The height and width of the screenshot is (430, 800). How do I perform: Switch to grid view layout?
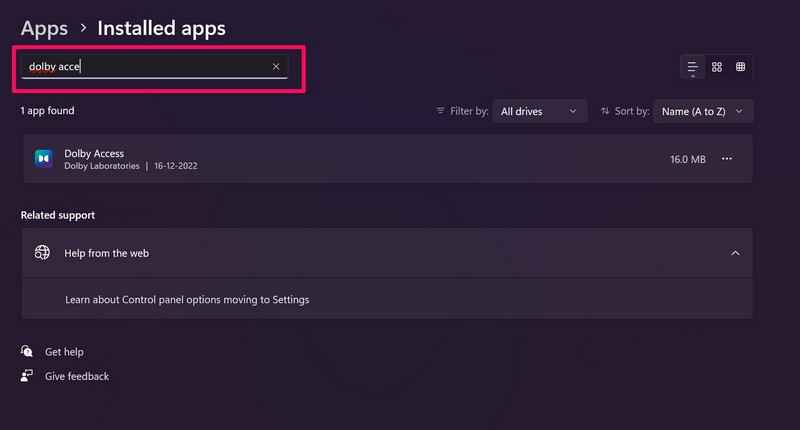(717, 67)
